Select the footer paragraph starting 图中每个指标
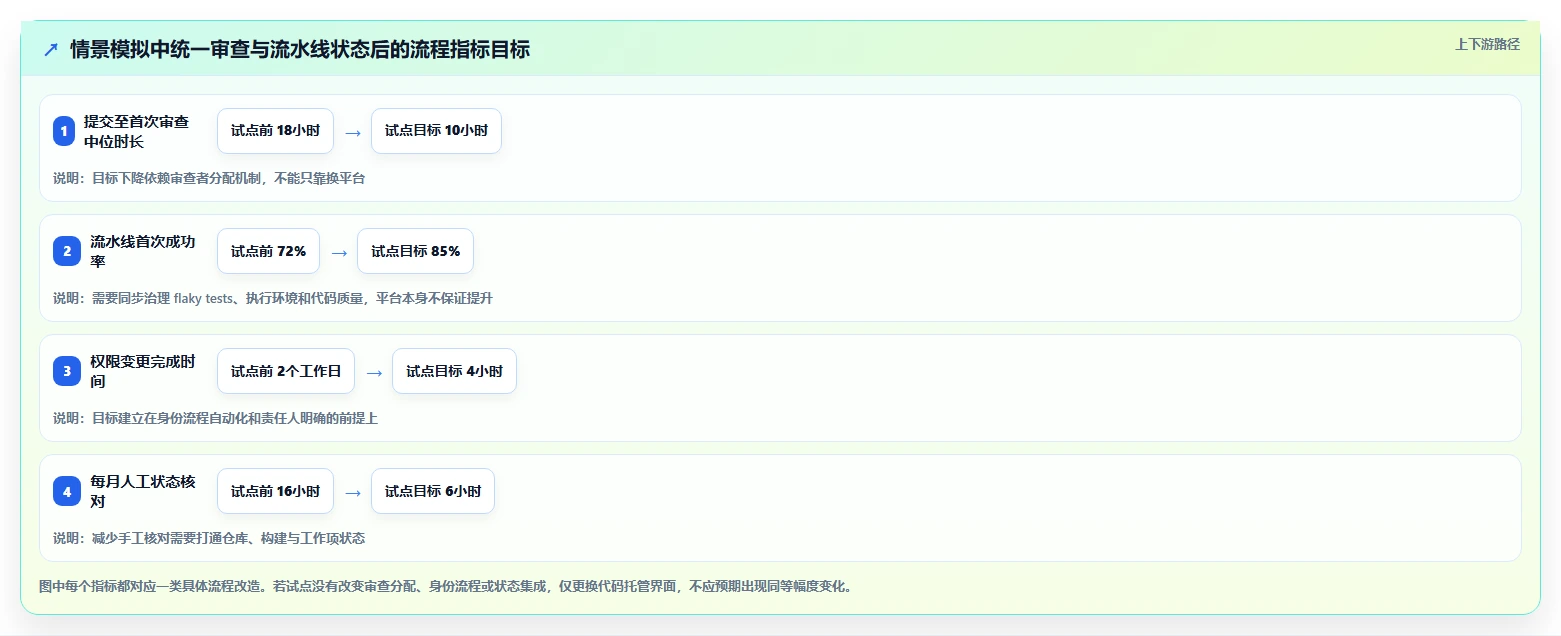The height and width of the screenshot is (636, 1561). pyautogui.click(x=445, y=586)
